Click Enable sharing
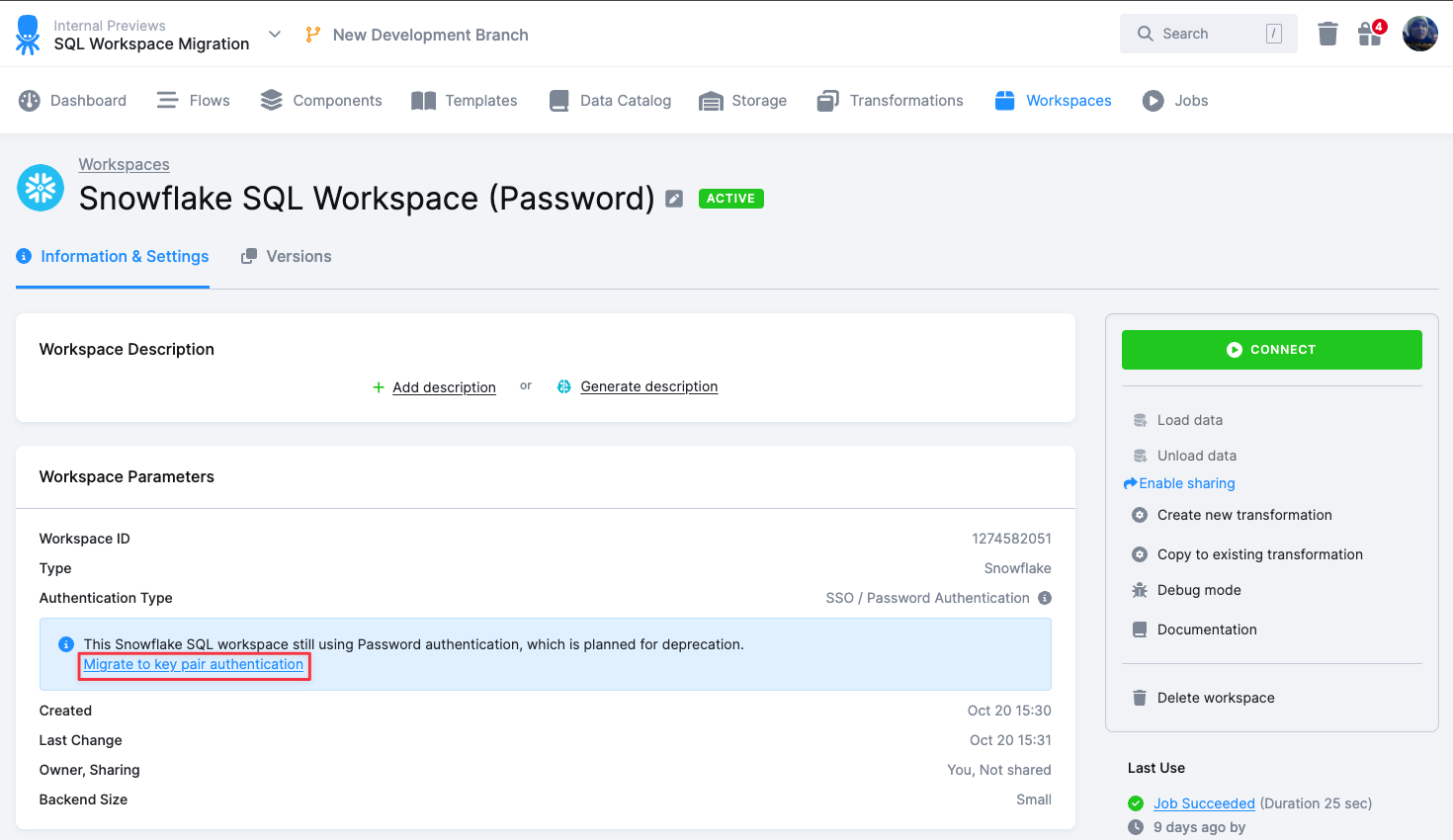The width and height of the screenshot is (1453, 840). pos(1179,483)
